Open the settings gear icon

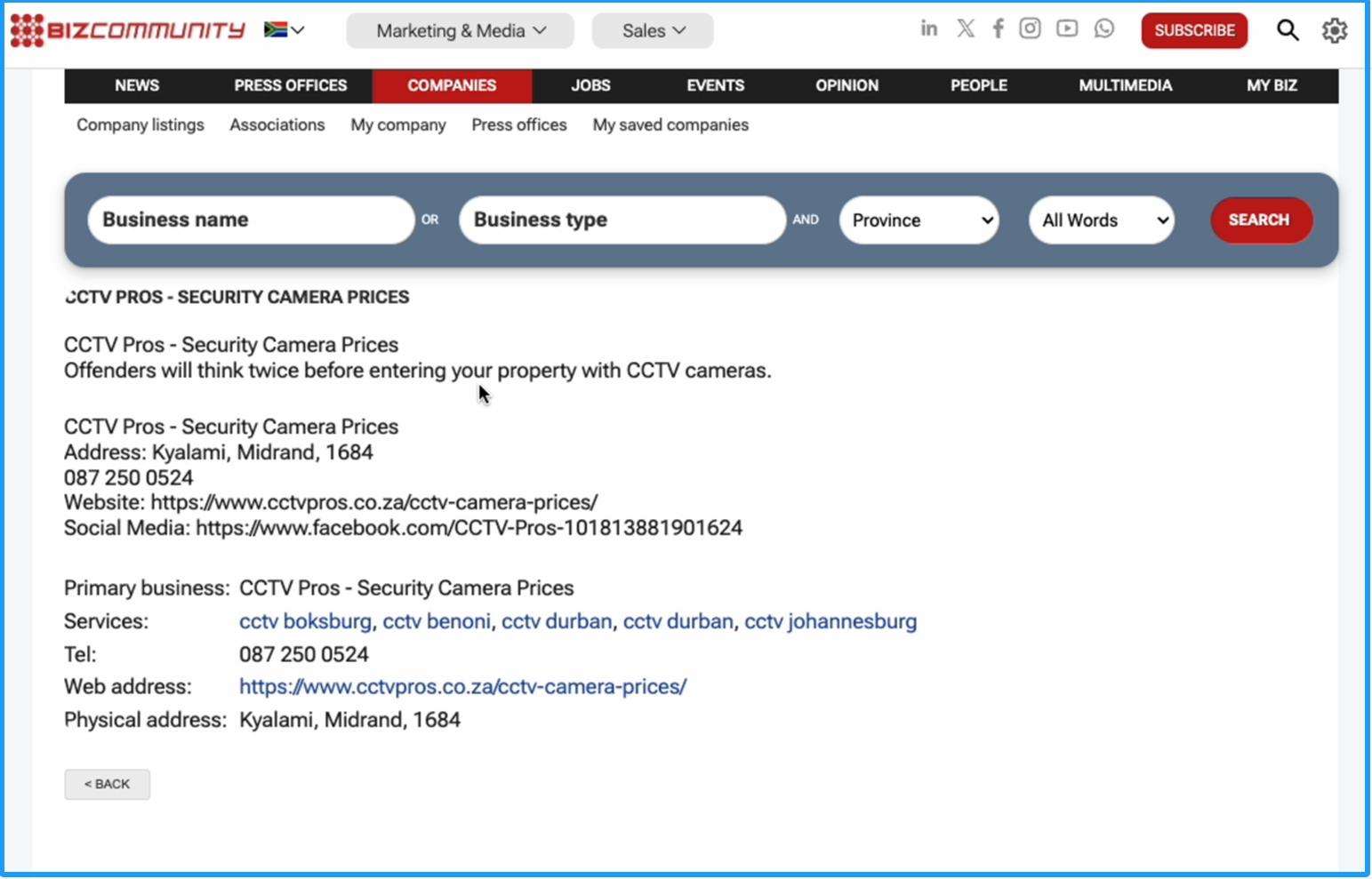tap(1334, 30)
